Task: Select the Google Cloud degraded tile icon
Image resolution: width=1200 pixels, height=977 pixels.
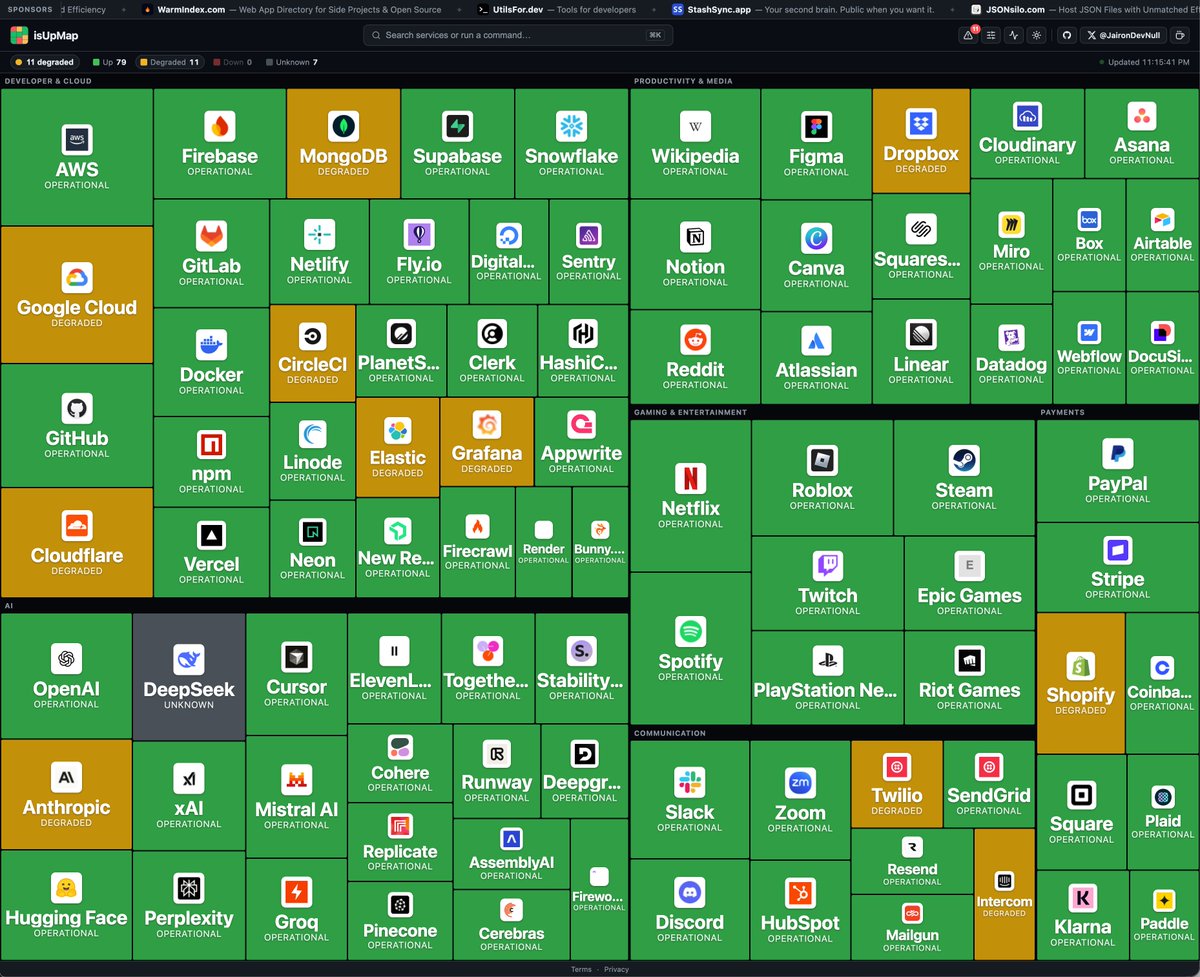Action: (x=77, y=278)
